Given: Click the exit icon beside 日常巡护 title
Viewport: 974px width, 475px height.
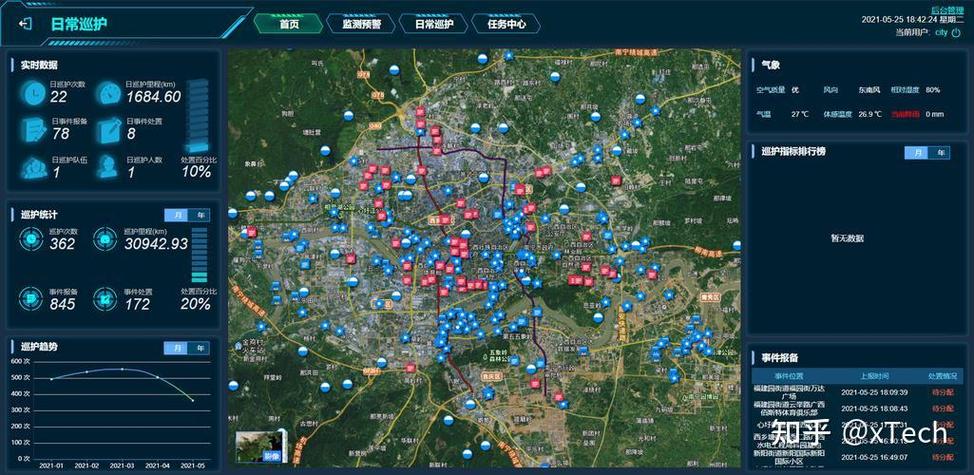Looking at the screenshot, I should click(x=26, y=24).
